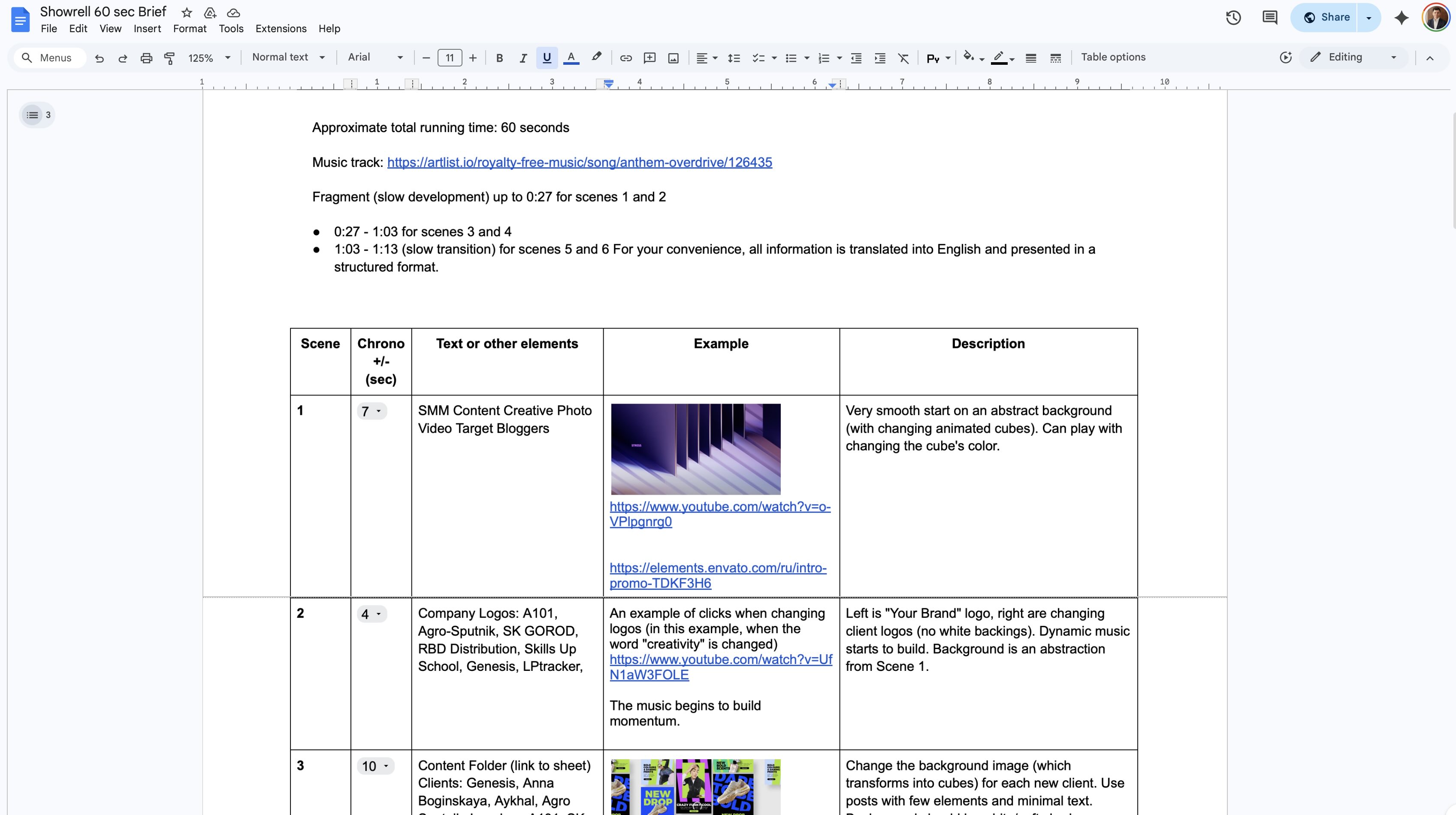1456x815 pixels.
Task: Open the text color picker
Action: [571, 57]
